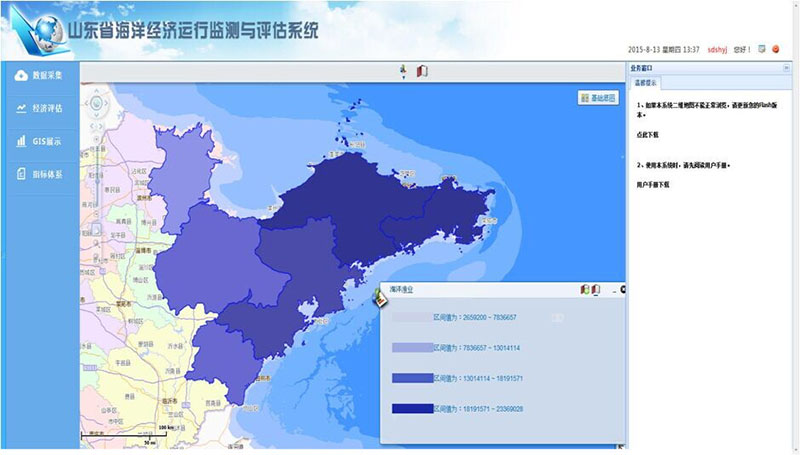
Task: Click the red book icon in map toolbar
Action: [x=422, y=71]
